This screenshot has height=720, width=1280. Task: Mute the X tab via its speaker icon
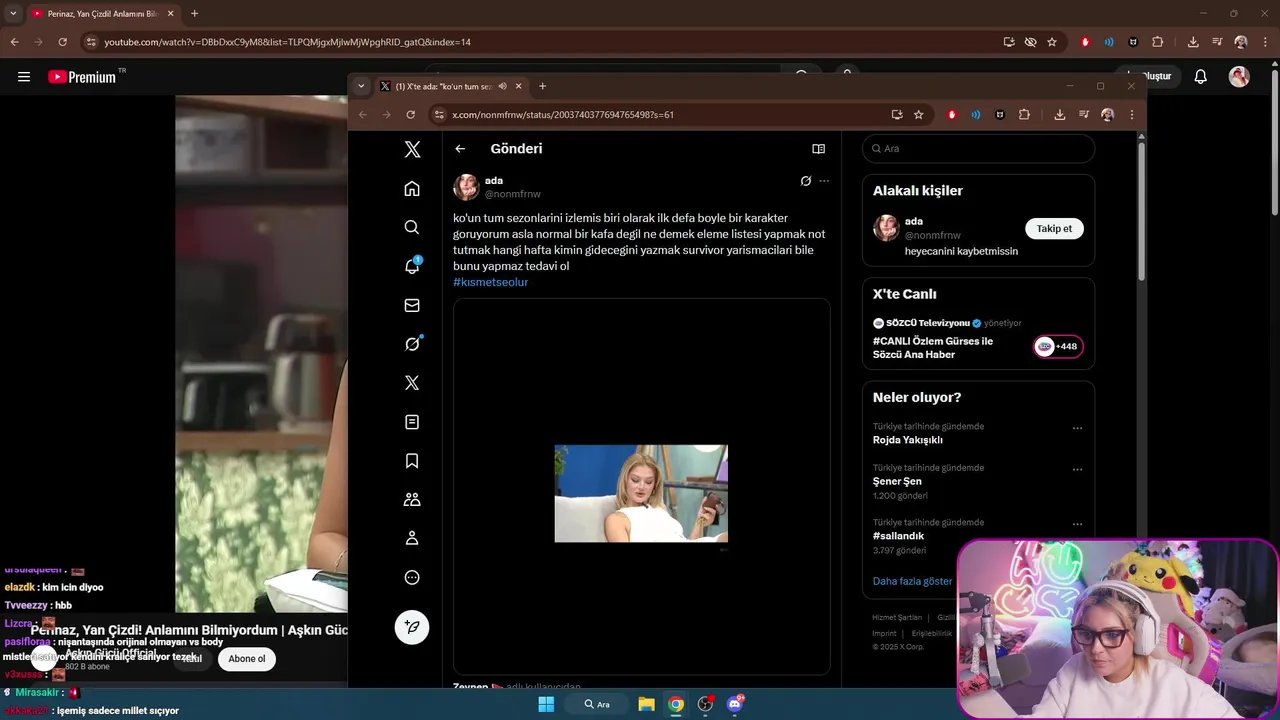click(502, 86)
